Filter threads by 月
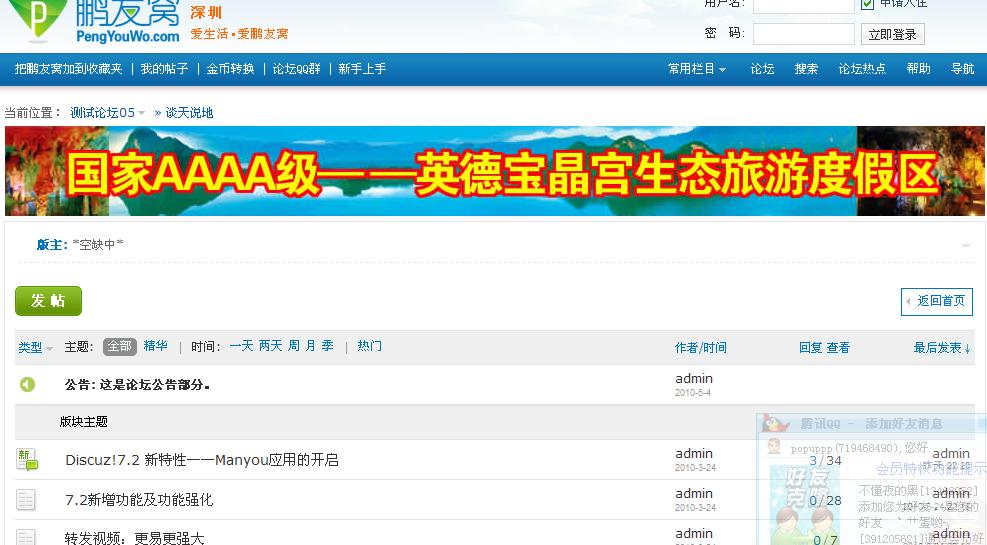Image resolution: width=987 pixels, height=545 pixels. coord(310,346)
